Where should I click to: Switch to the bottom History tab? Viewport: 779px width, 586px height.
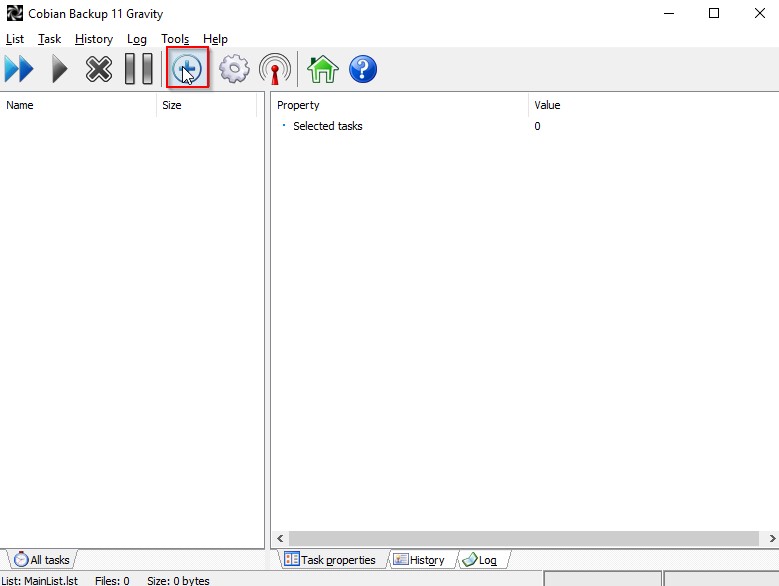pyautogui.click(x=419, y=560)
